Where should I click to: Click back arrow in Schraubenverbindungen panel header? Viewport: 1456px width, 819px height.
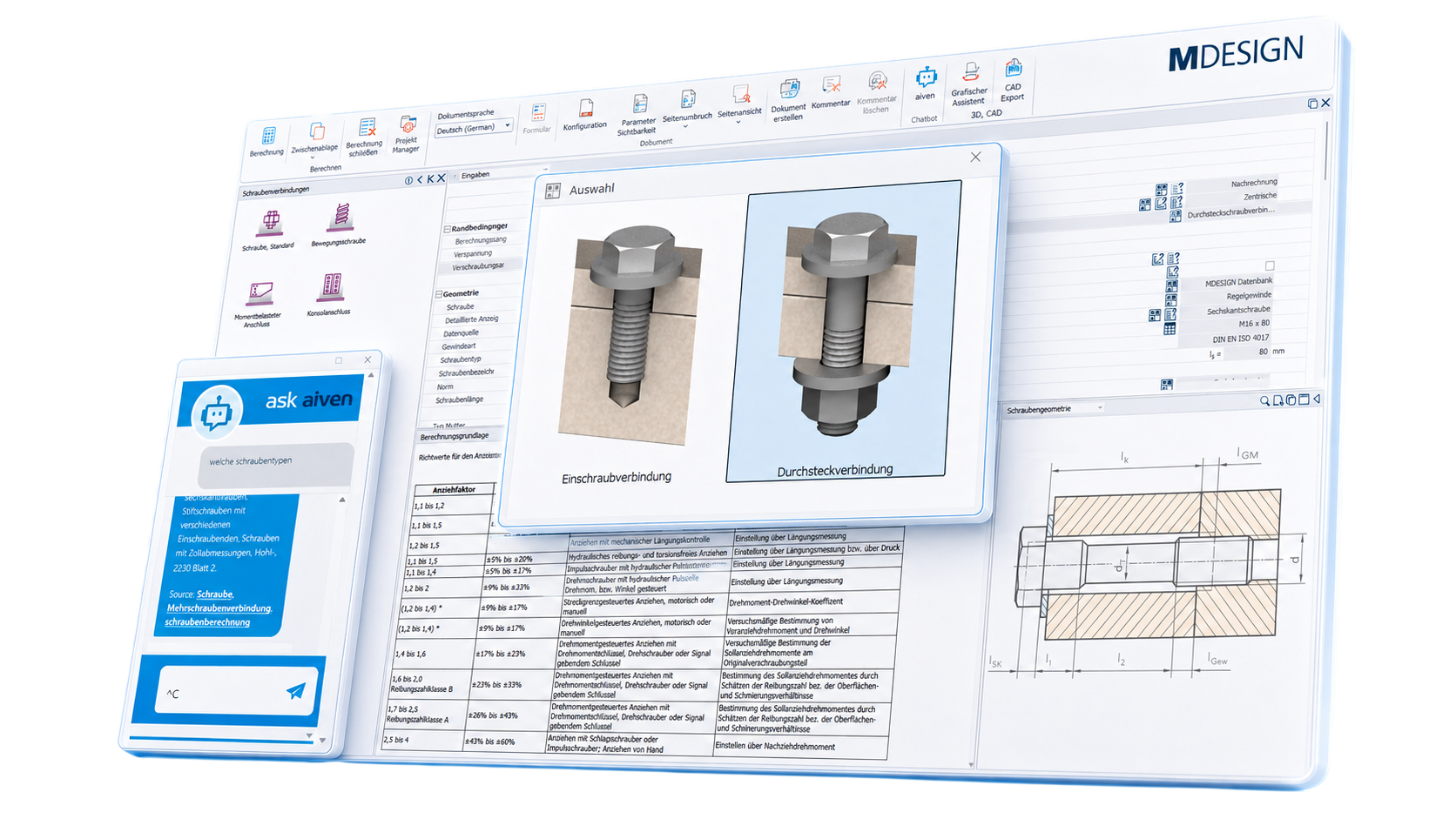point(420,179)
